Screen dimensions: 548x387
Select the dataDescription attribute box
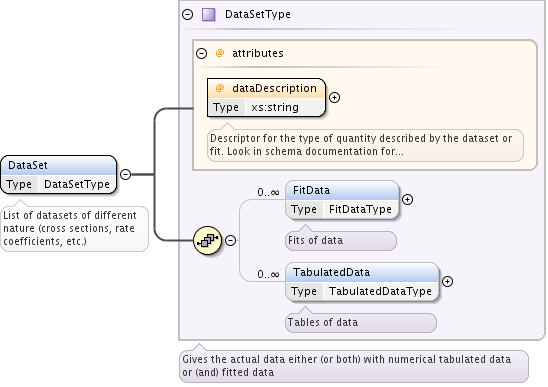[x=266, y=98]
